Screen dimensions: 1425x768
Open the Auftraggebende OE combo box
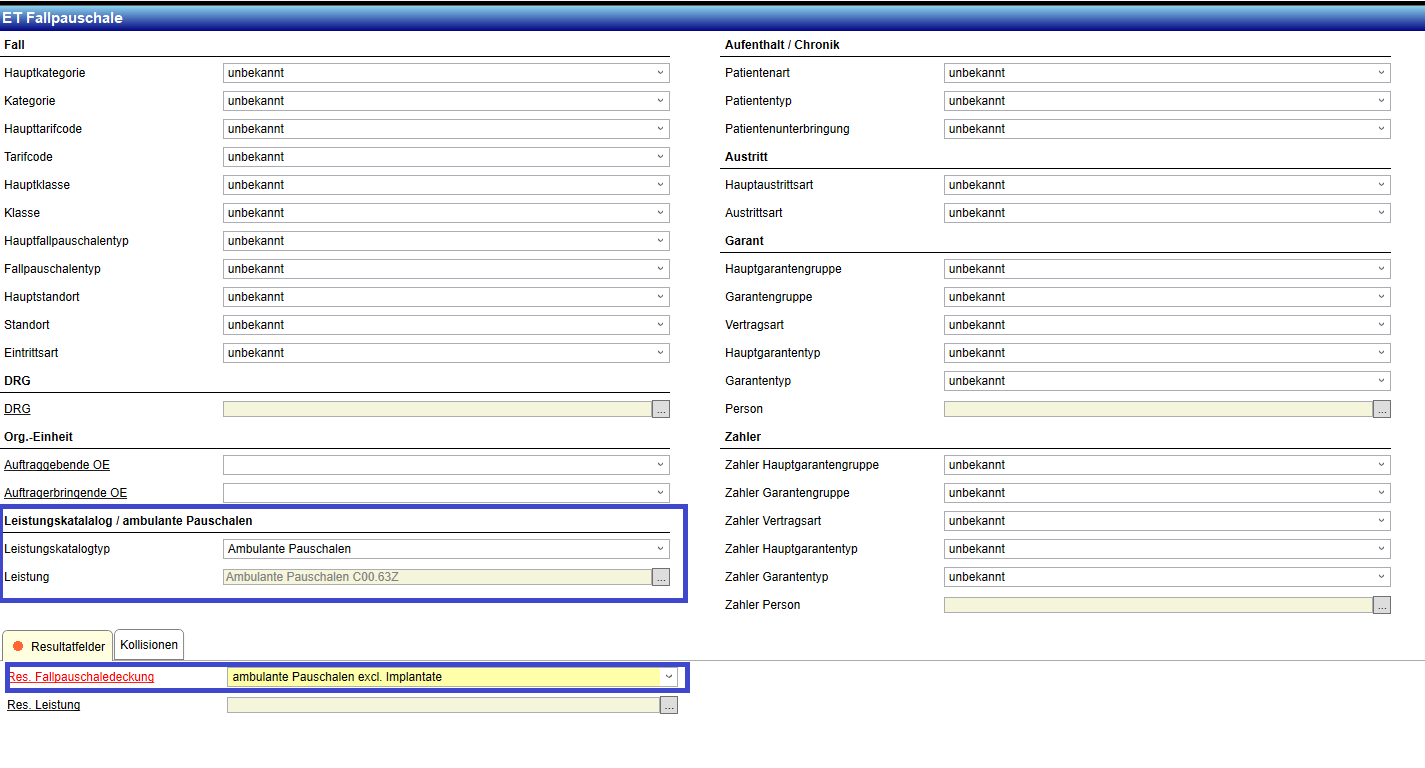click(446, 465)
